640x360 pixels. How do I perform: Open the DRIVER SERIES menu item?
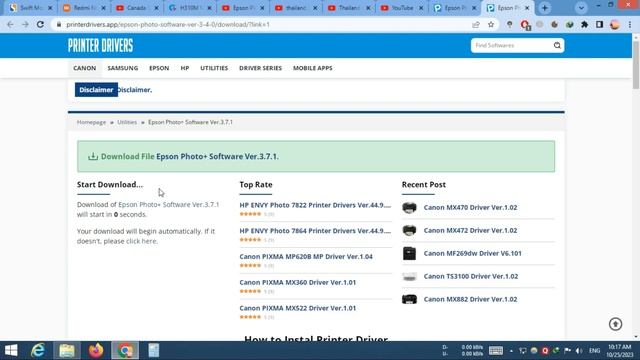[x=260, y=68]
